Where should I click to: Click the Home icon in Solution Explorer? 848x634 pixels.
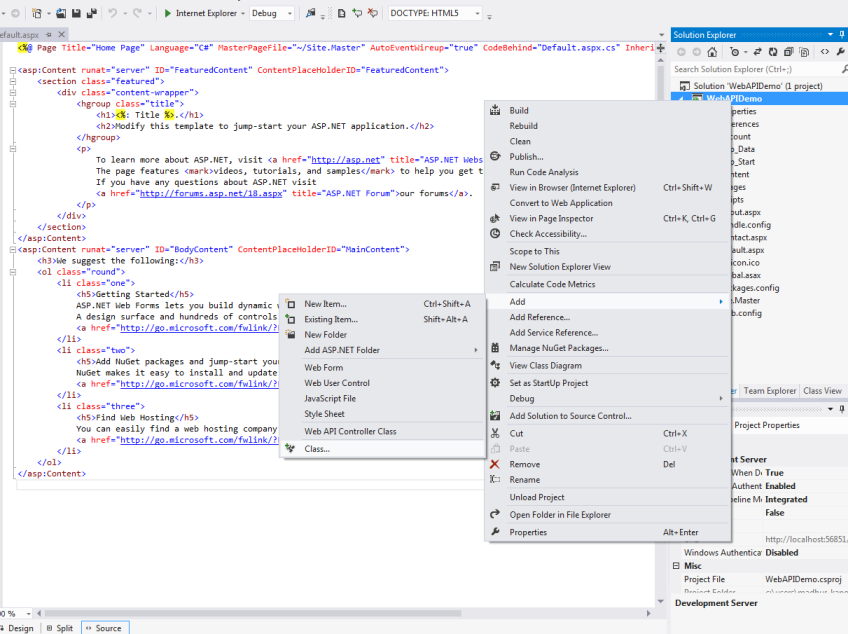coord(713,51)
